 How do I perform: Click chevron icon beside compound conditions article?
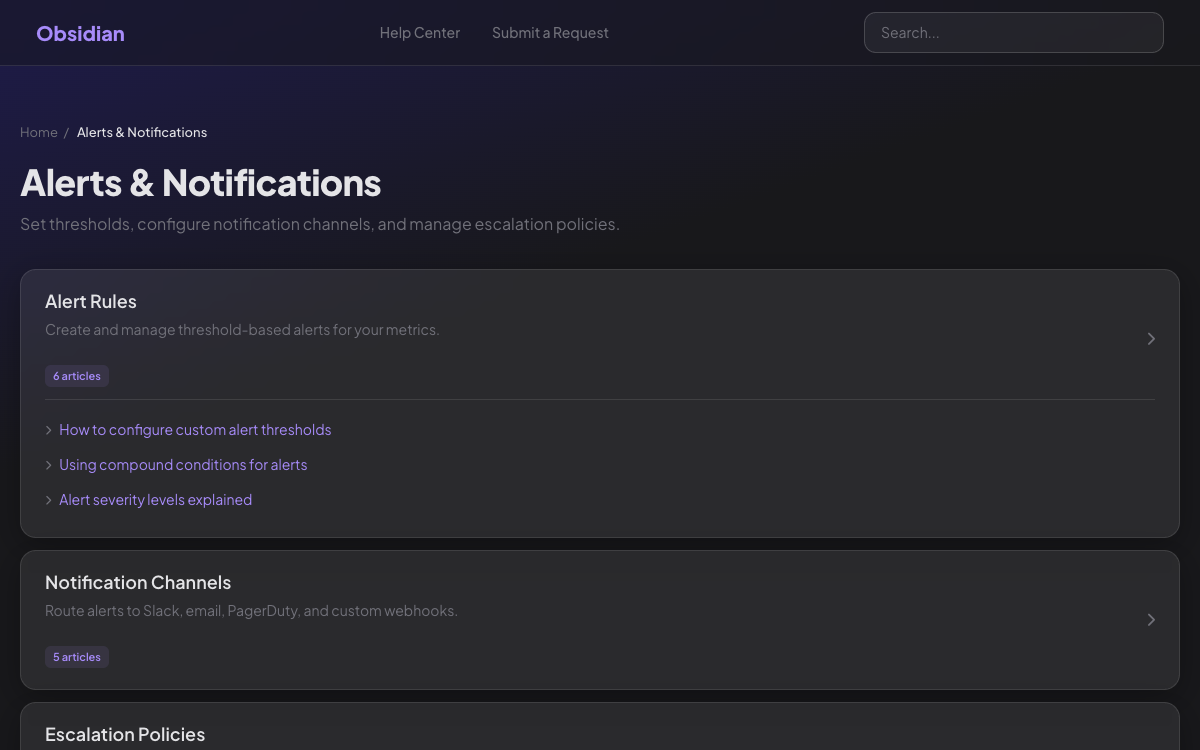point(49,465)
